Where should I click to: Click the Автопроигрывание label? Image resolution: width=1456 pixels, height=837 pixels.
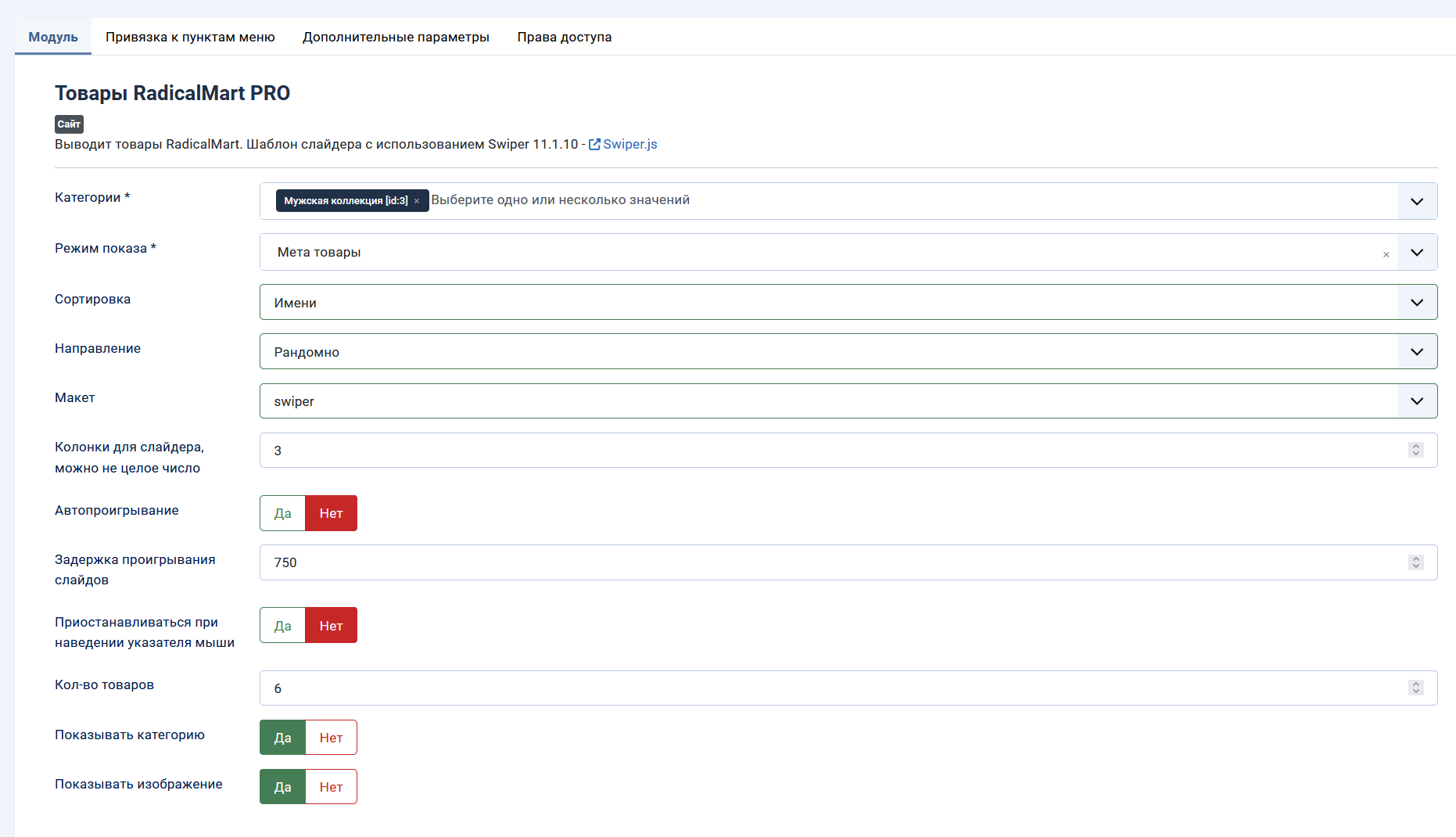point(117,510)
